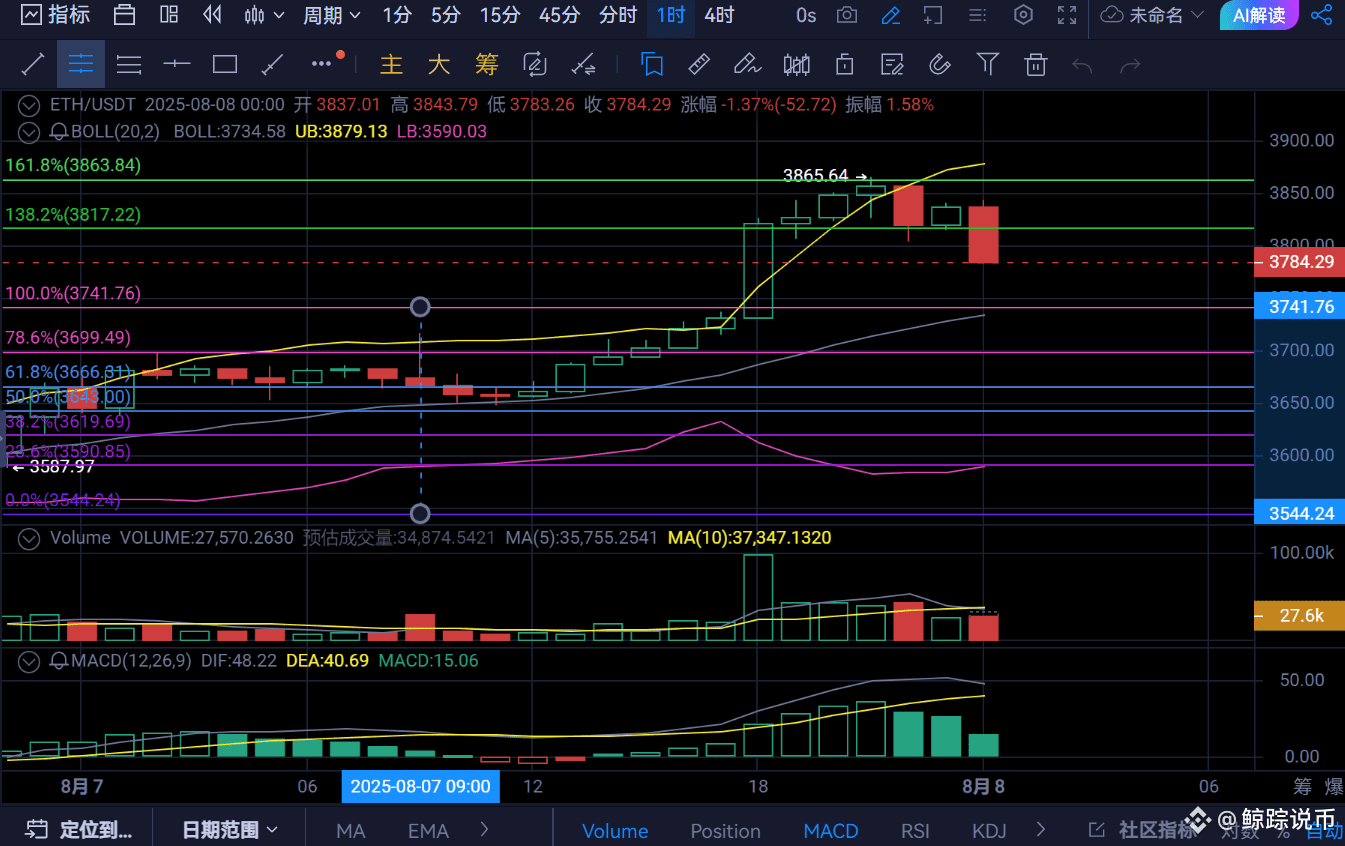Switch to the 4时 timeframe tab
This screenshot has height=846, width=1345.
(718, 15)
